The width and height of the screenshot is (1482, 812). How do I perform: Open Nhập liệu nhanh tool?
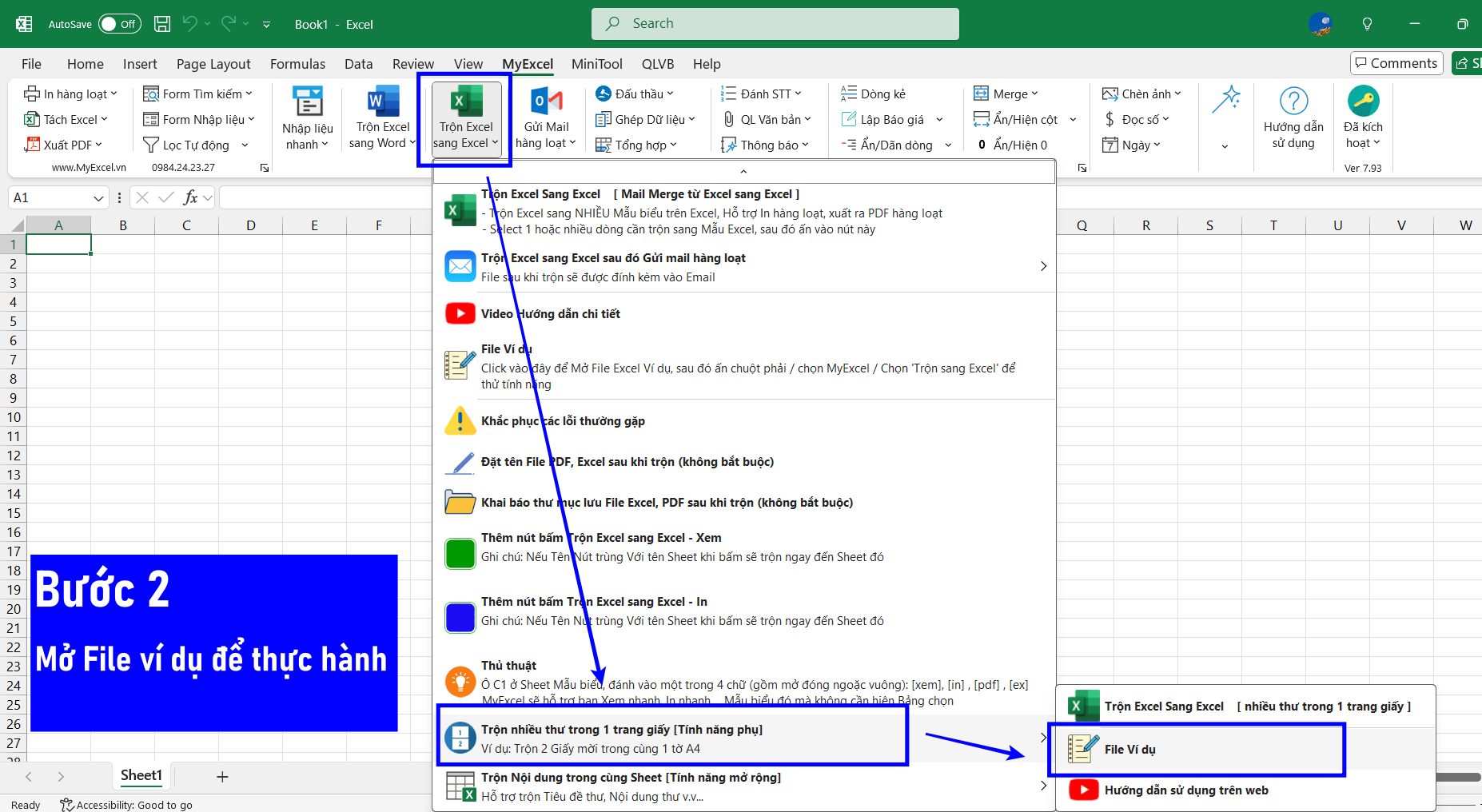tap(308, 102)
